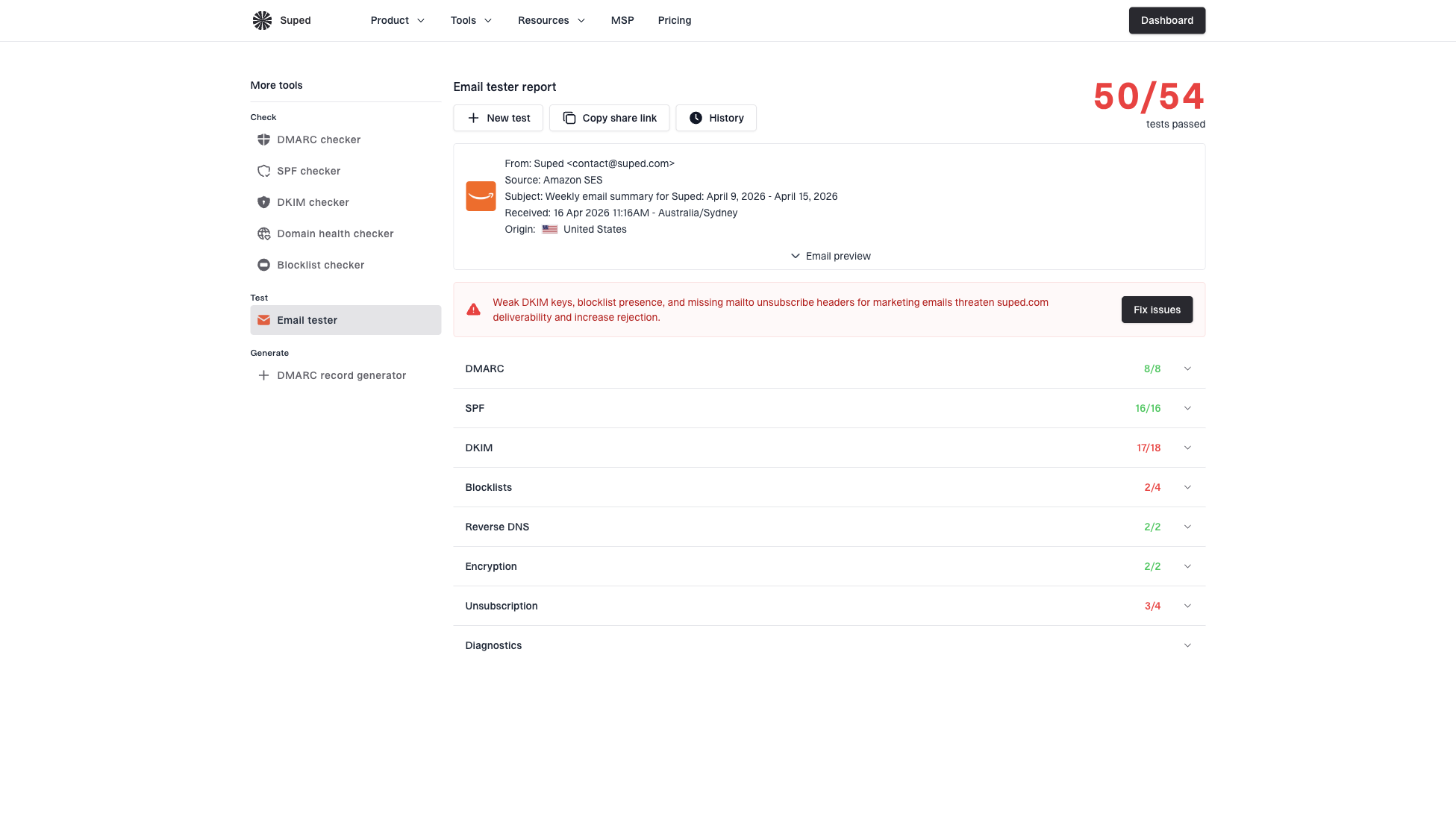Viewport: 1456px width, 834px height.
Task: Expand the Diagnostics section chevron
Action: (1187, 645)
